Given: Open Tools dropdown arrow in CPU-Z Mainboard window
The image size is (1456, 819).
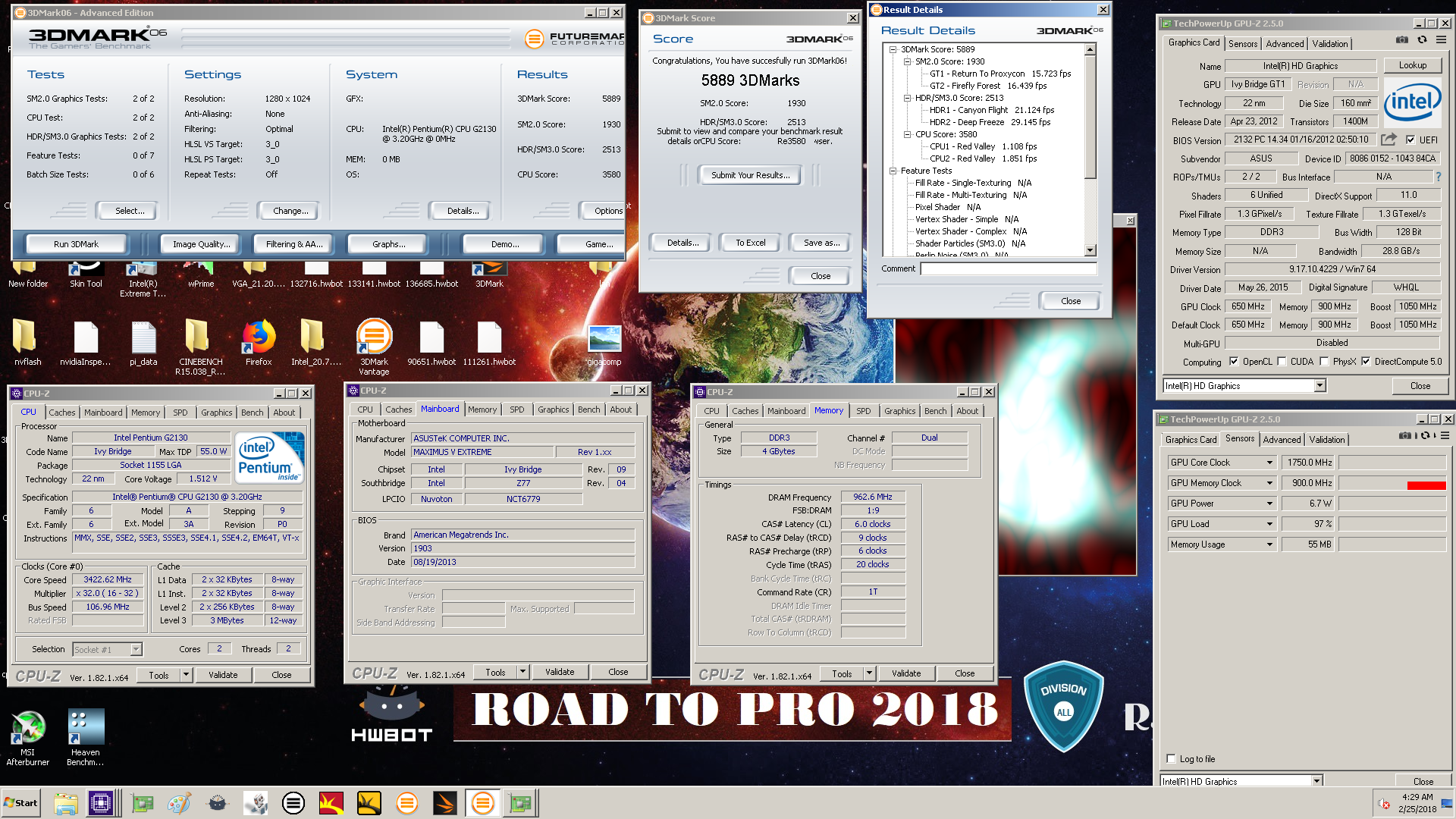Looking at the screenshot, I should [x=522, y=672].
